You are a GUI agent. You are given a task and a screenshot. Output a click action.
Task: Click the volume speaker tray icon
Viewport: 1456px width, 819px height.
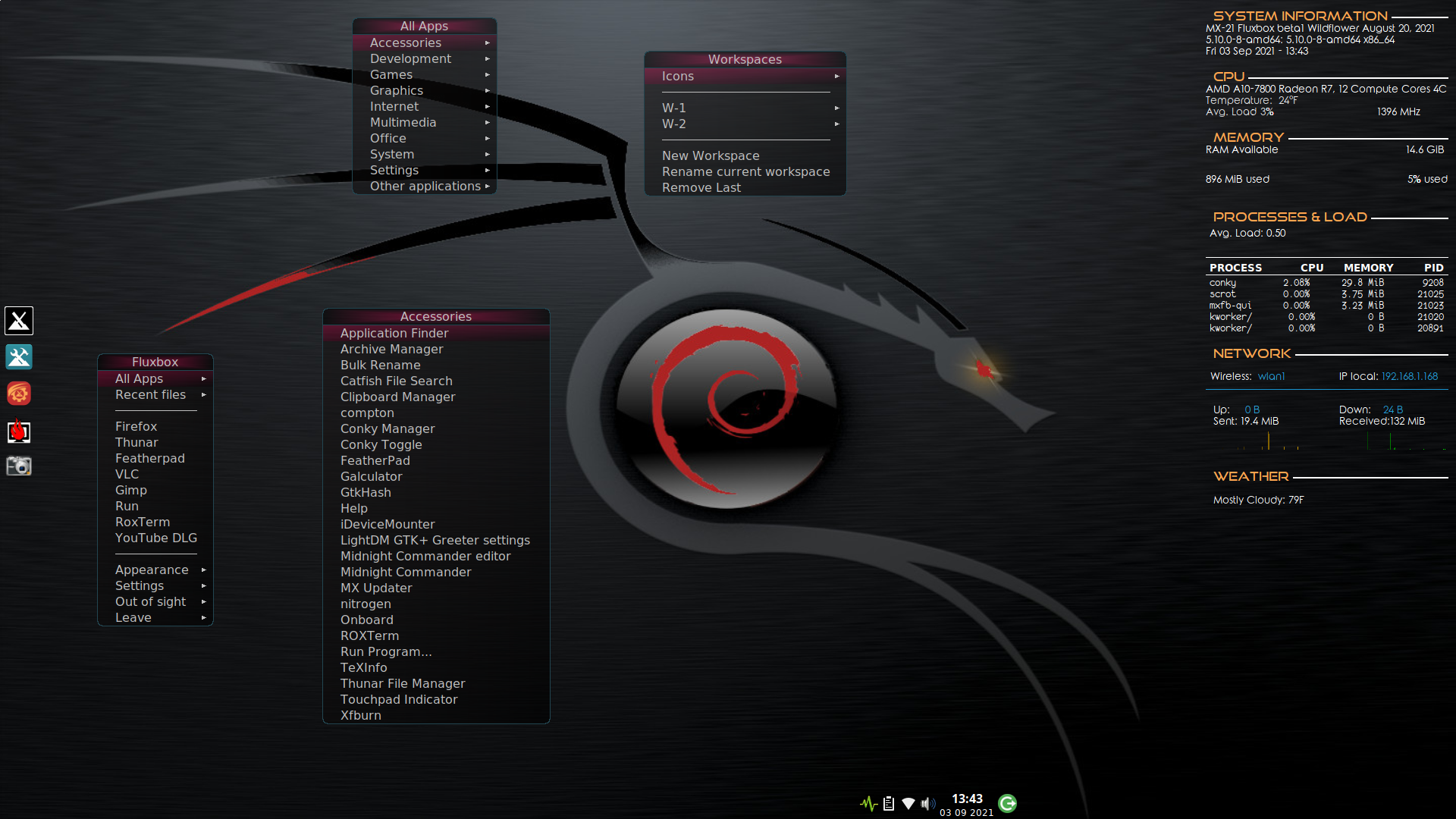[x=927, y=803]
